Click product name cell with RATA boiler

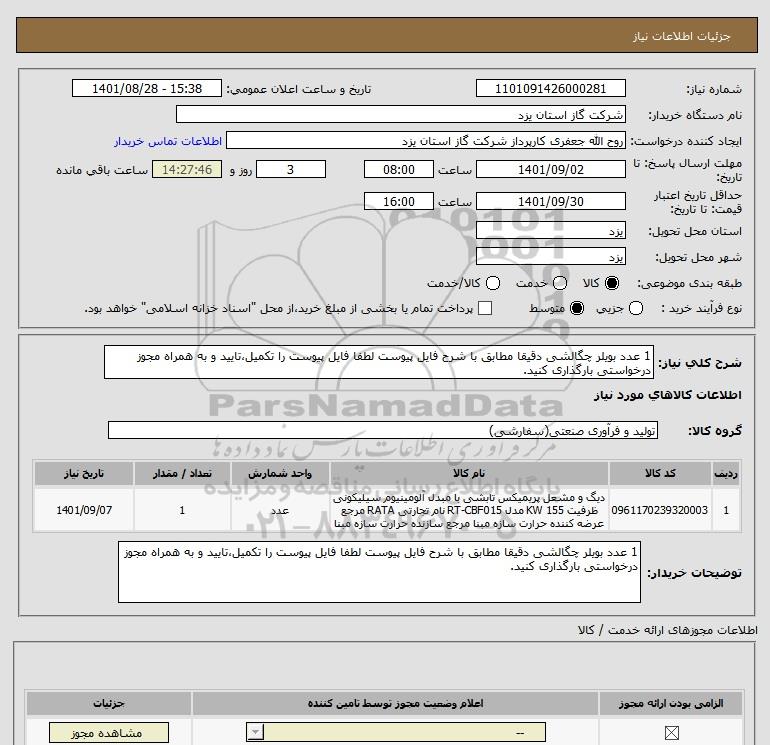[x=469, y=510]
